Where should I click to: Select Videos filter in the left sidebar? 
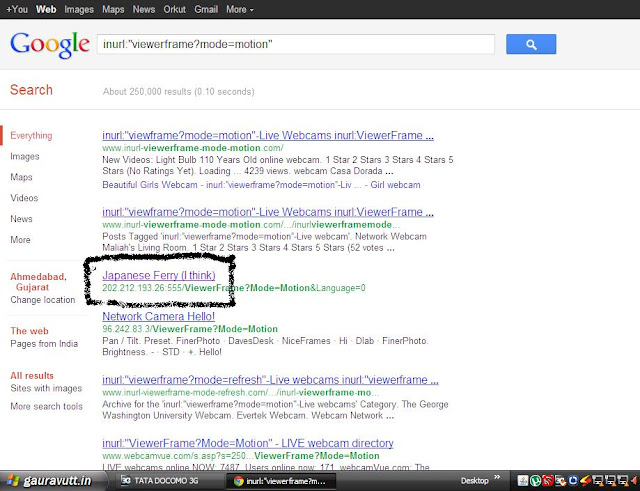point(24,198)
